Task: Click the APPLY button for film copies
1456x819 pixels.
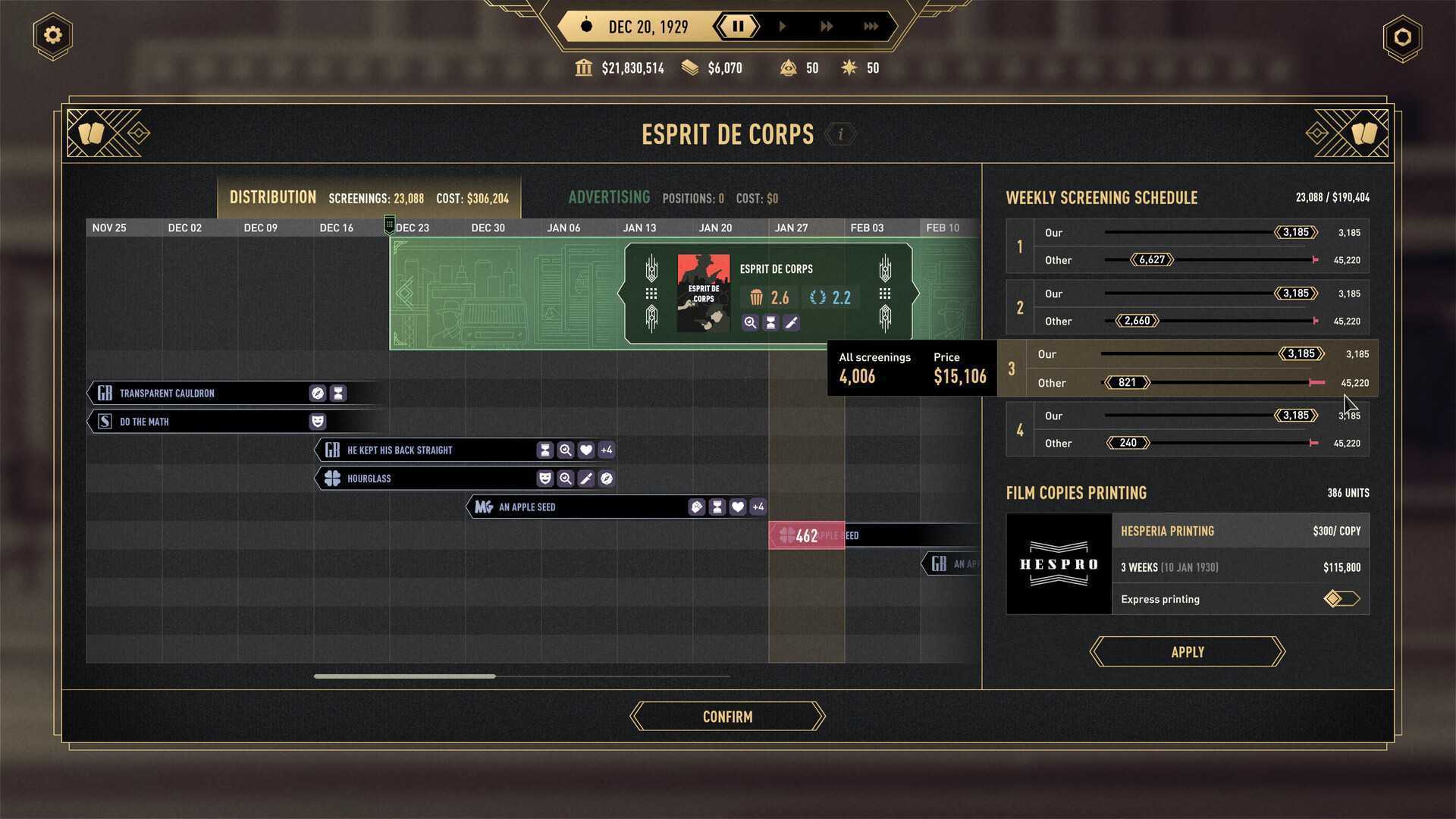Action: pyautogui.click(x=1188, y=651)
